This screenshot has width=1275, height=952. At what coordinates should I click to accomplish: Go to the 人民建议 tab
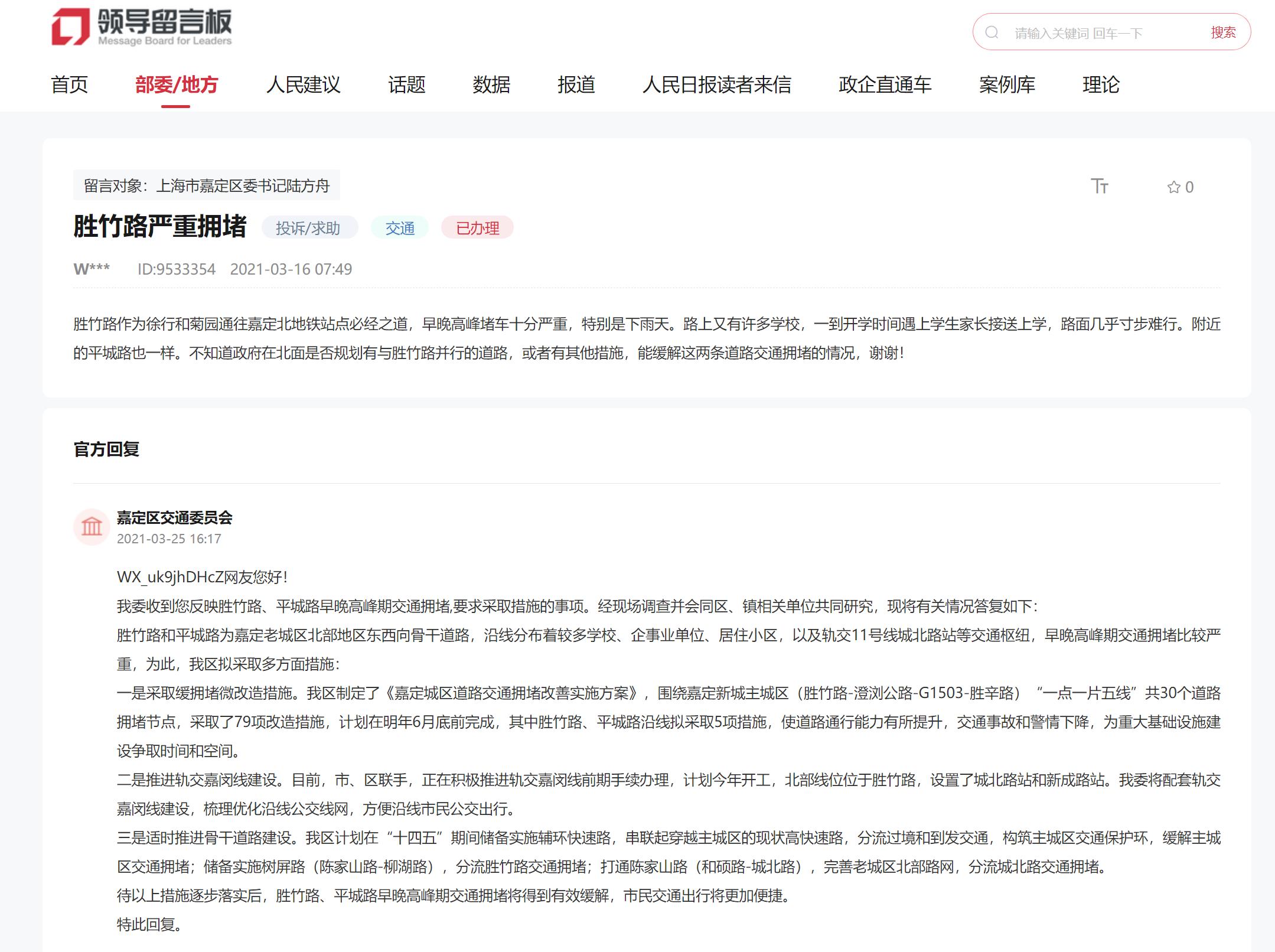click(303, 84)
